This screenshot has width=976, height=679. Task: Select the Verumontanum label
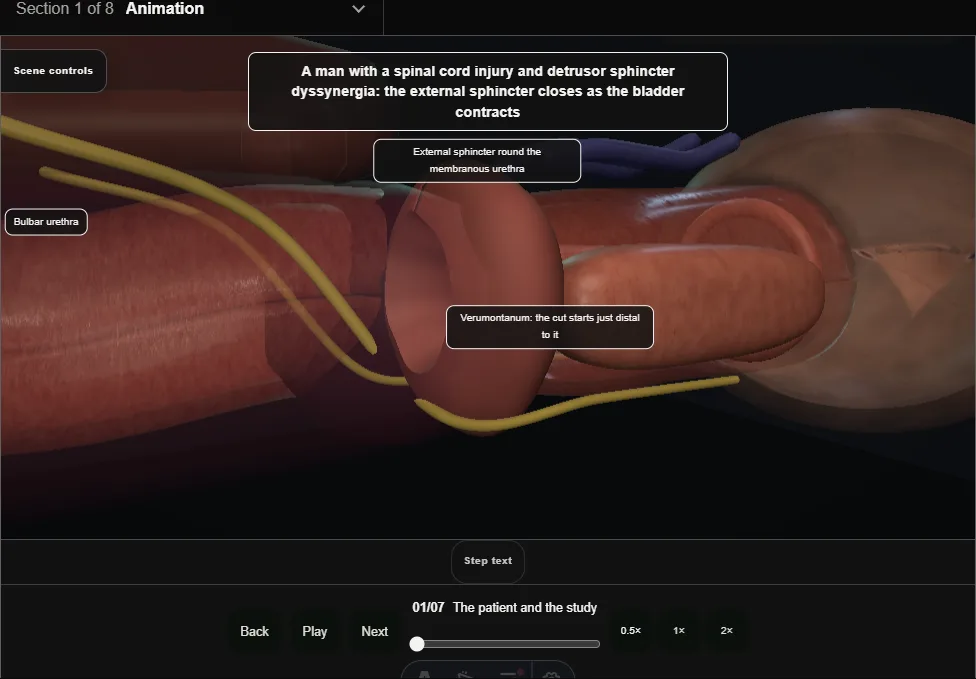coord(550,327)
